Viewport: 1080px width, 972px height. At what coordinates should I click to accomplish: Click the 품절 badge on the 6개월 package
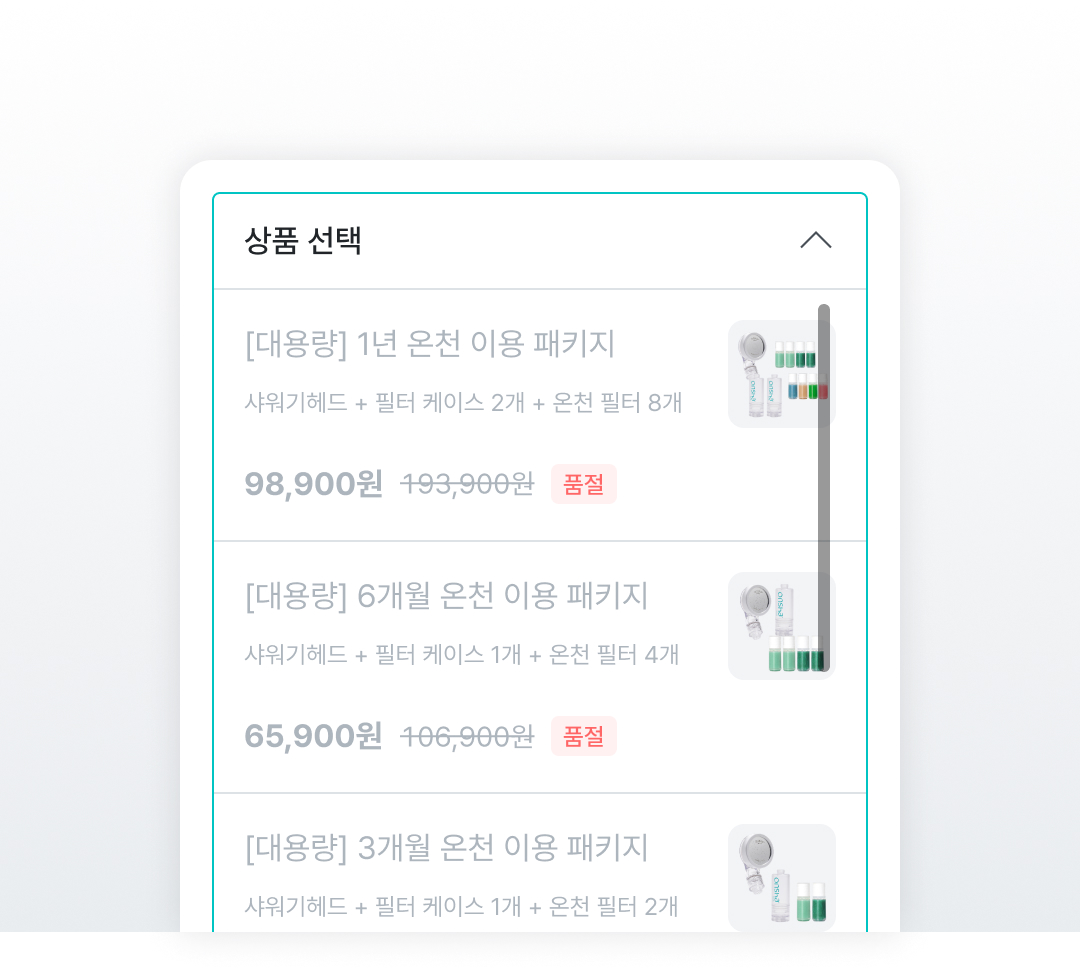[x=584, y=736]
